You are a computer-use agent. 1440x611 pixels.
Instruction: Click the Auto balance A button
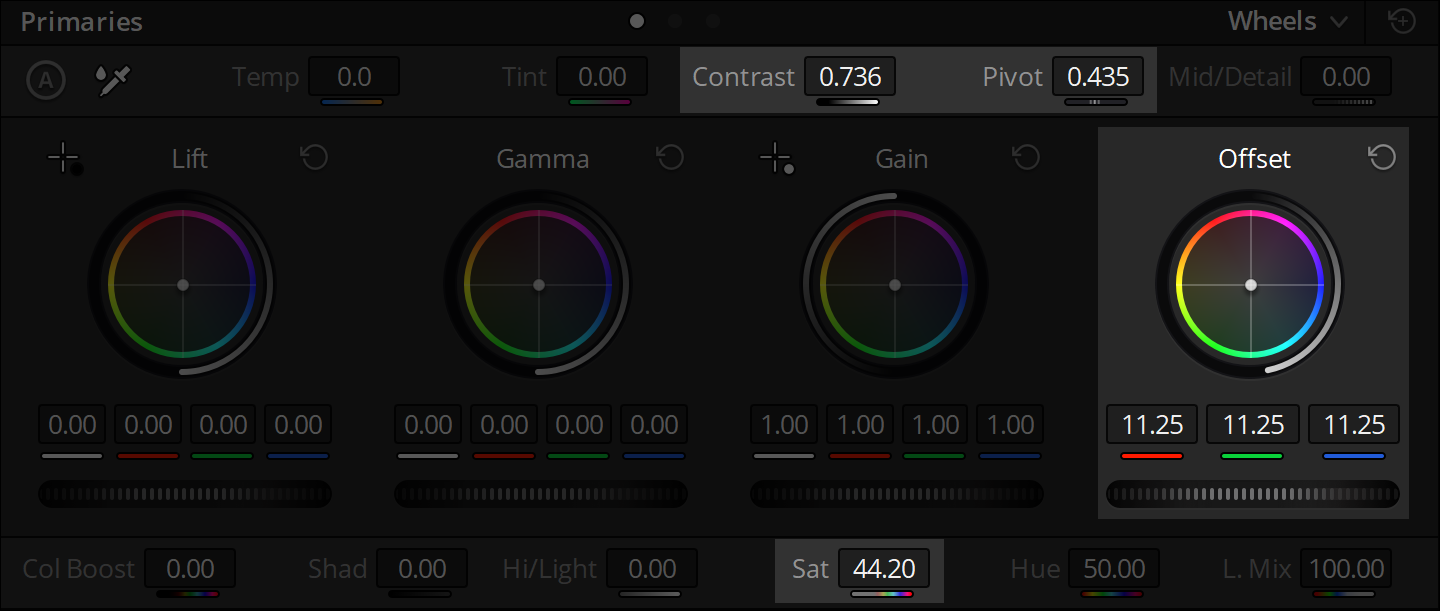[x=46, y=80]
